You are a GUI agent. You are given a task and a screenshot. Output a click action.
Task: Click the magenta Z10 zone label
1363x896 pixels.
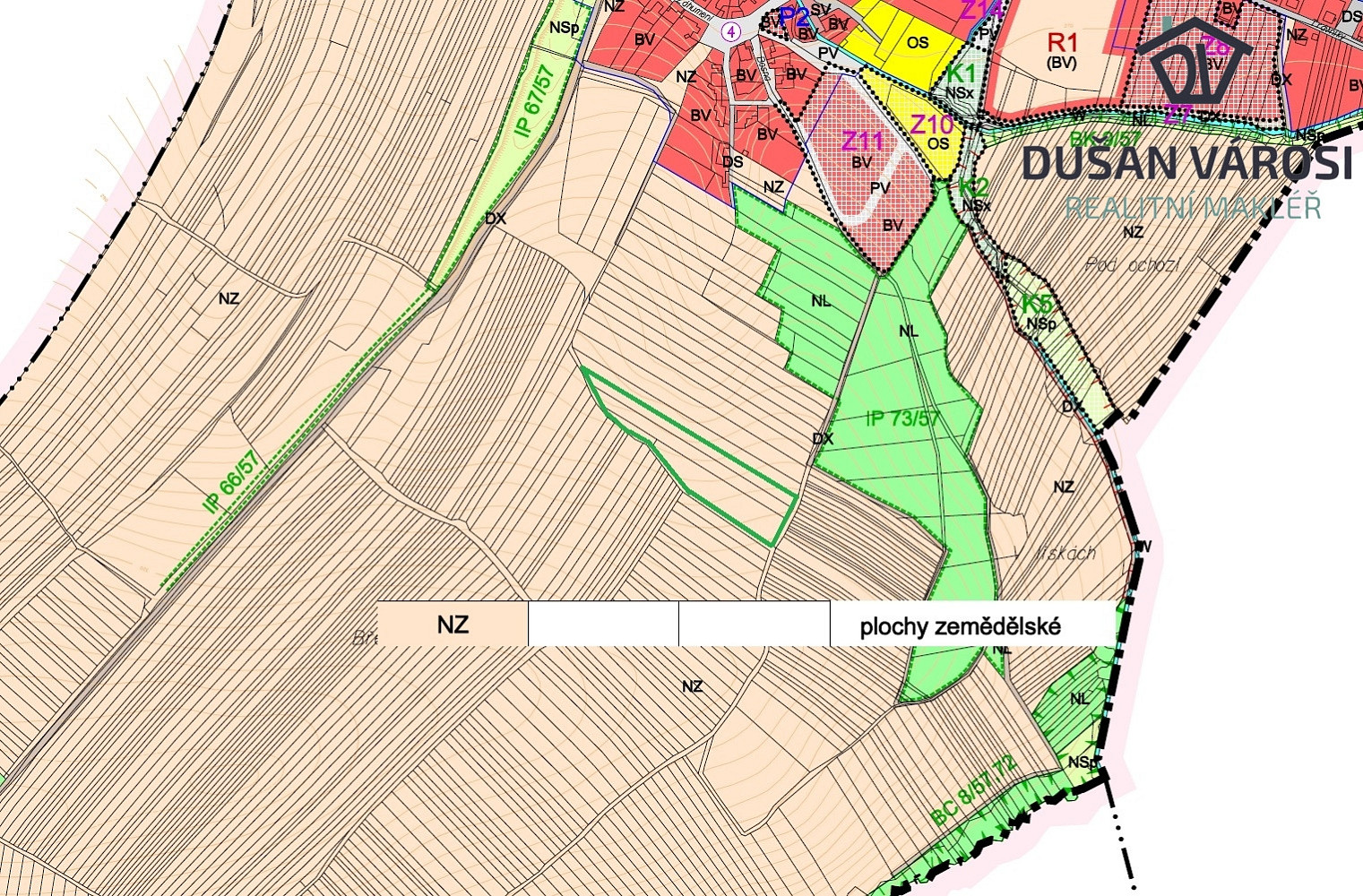click(933, 125)
